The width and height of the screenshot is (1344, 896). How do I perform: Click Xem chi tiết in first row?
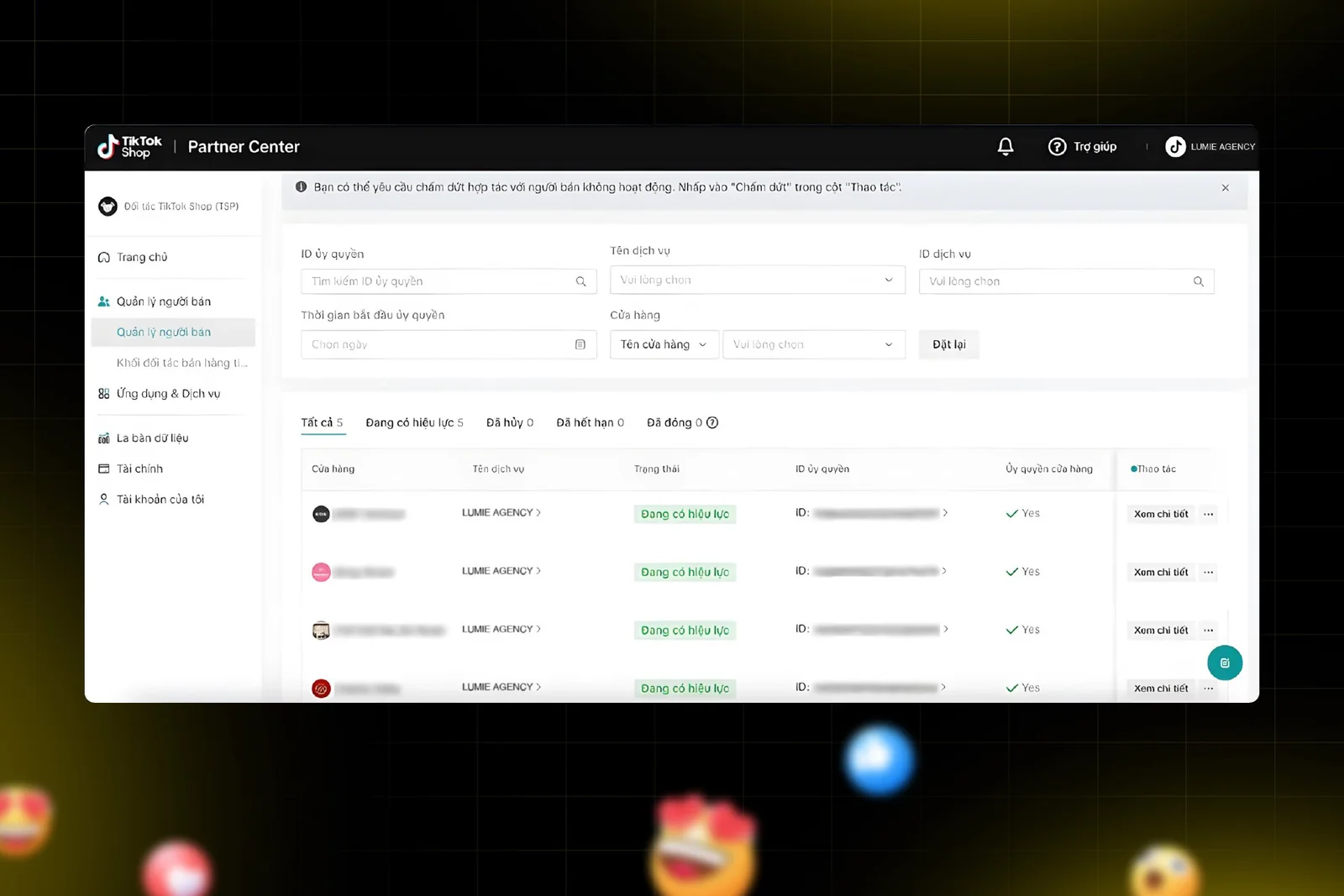click(x=1161, y=514)
